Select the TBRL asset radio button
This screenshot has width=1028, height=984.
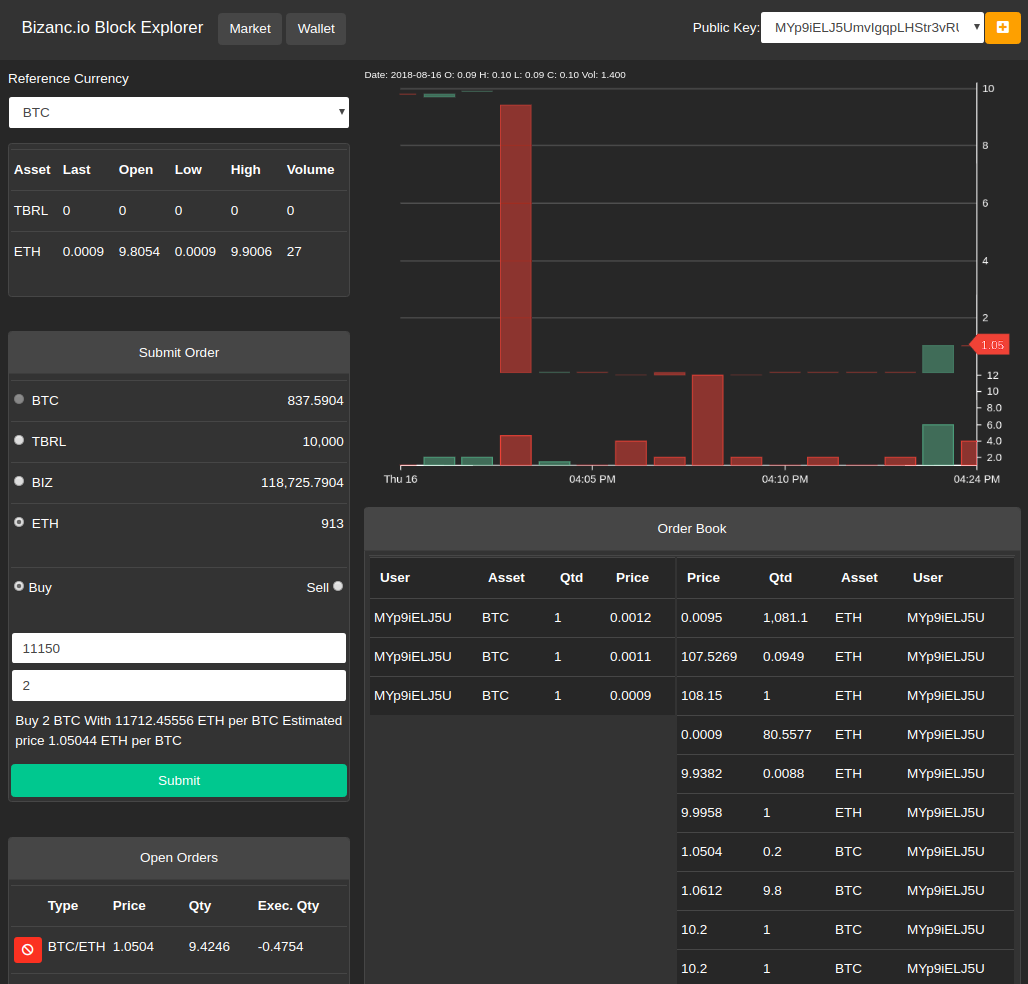click(19, 440)
